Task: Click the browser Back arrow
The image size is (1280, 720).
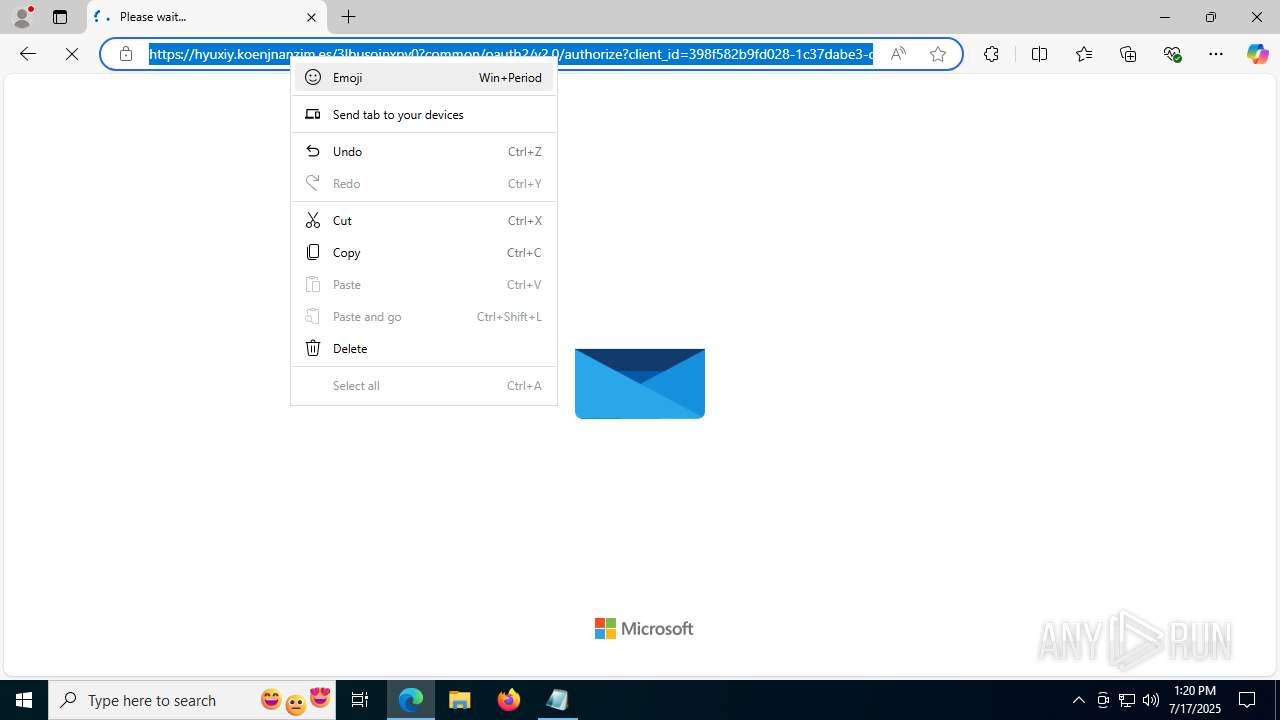Action: click(28, 54)
